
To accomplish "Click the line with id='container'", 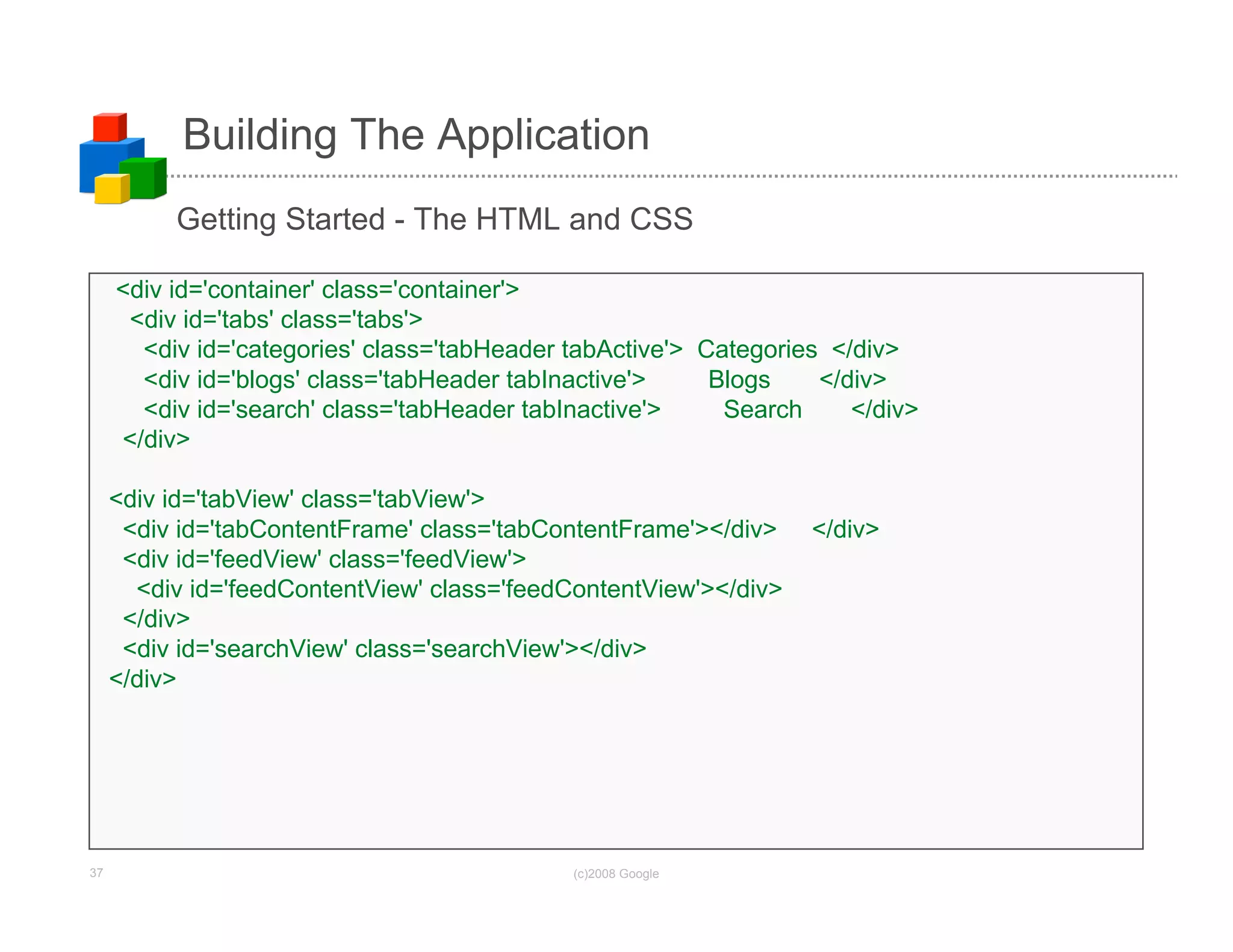I will (x=317, y=290).
